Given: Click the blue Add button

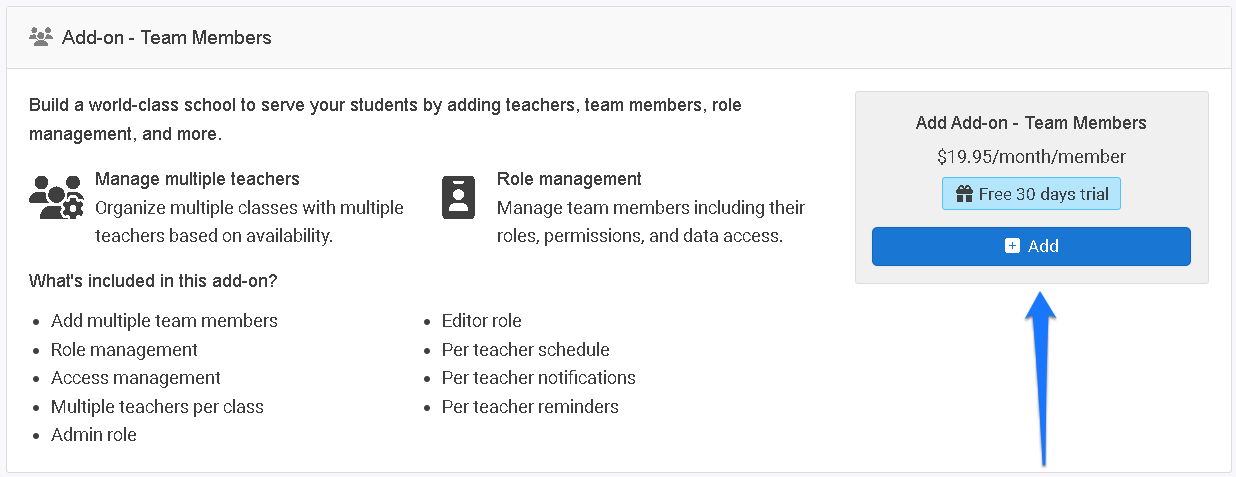Looking at the screenshot, I should (1031, 246).
